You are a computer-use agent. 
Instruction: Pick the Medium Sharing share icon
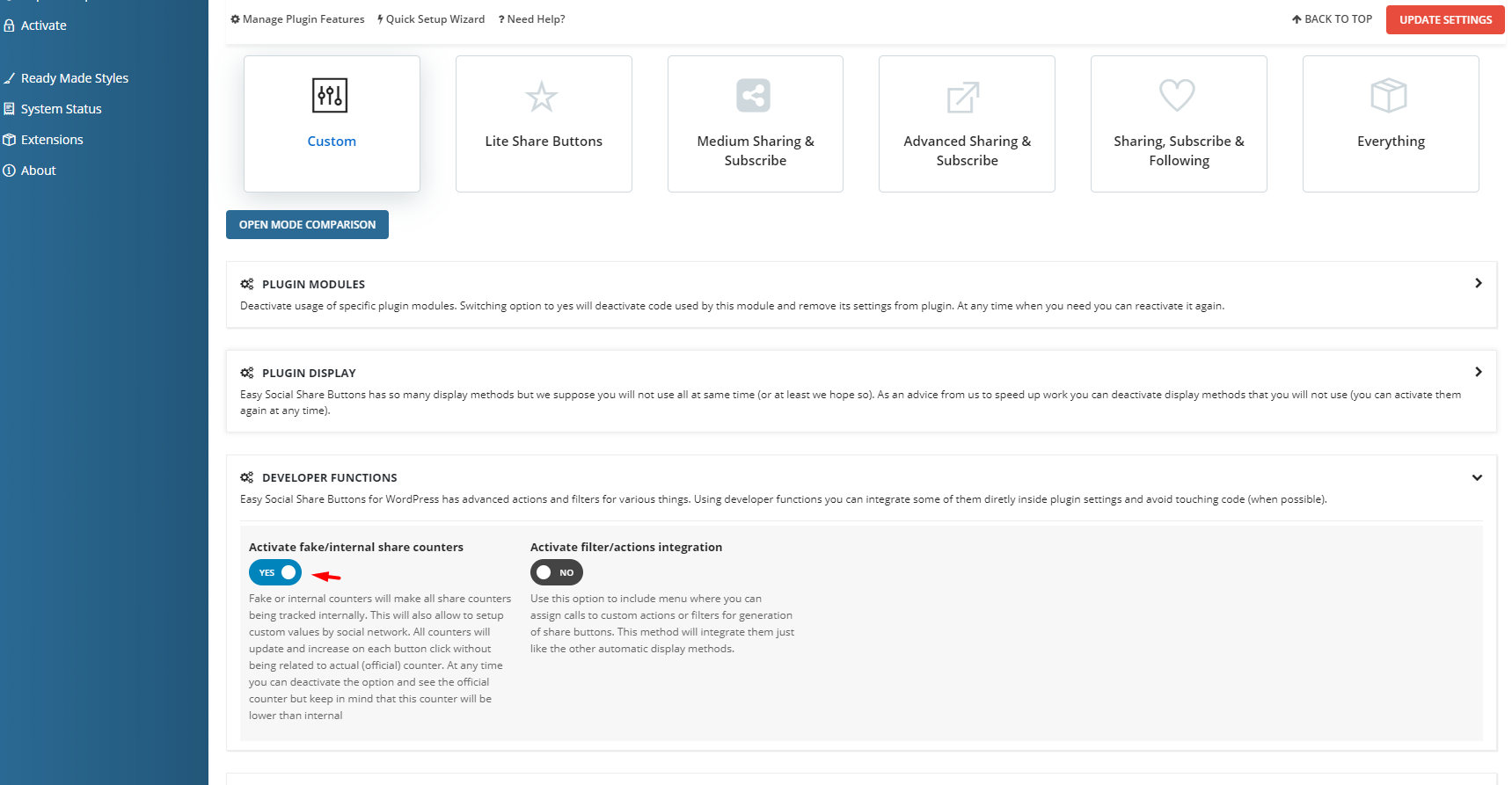click(753, 96)
